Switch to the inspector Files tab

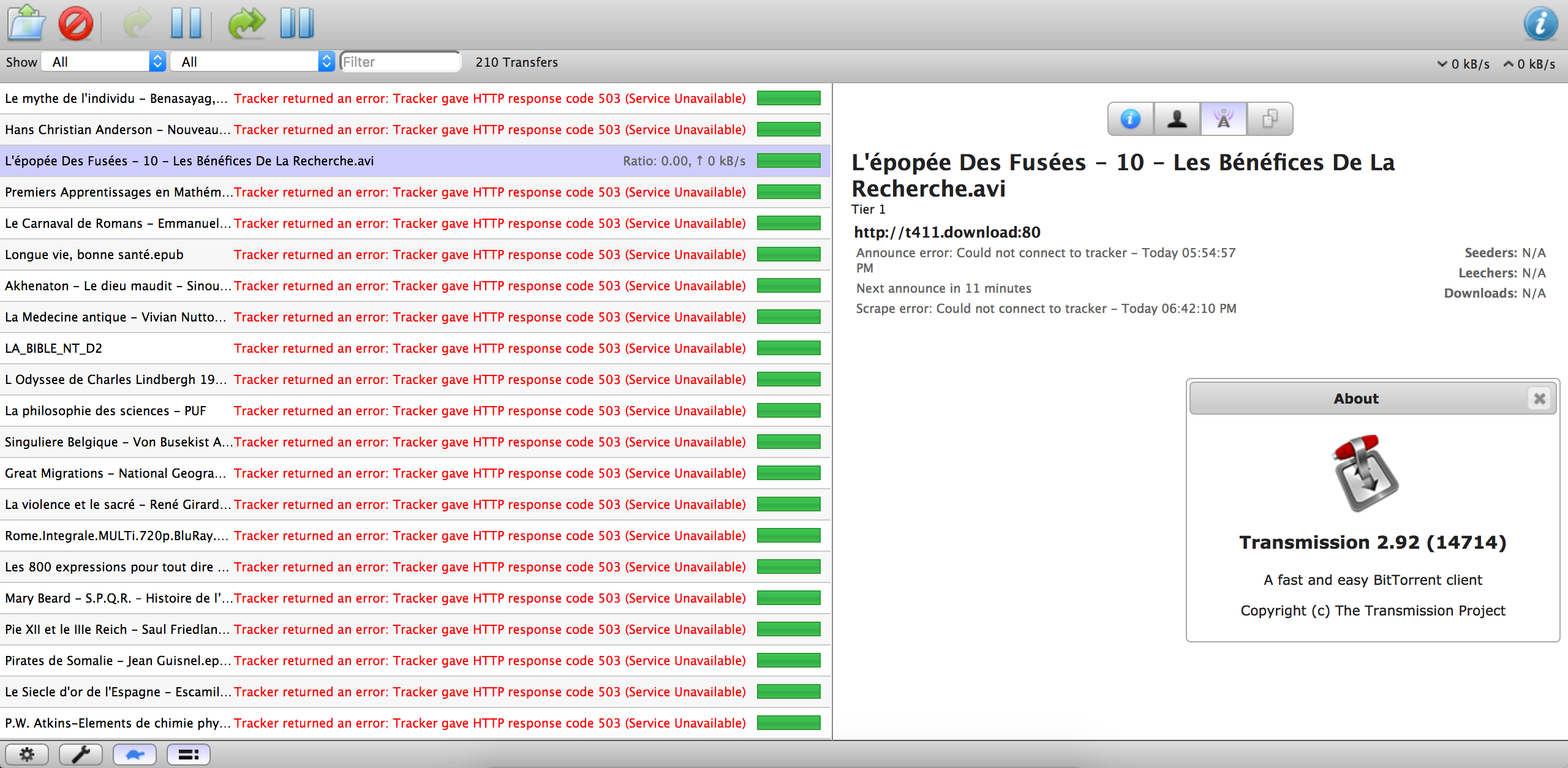tap(1270, 119)
